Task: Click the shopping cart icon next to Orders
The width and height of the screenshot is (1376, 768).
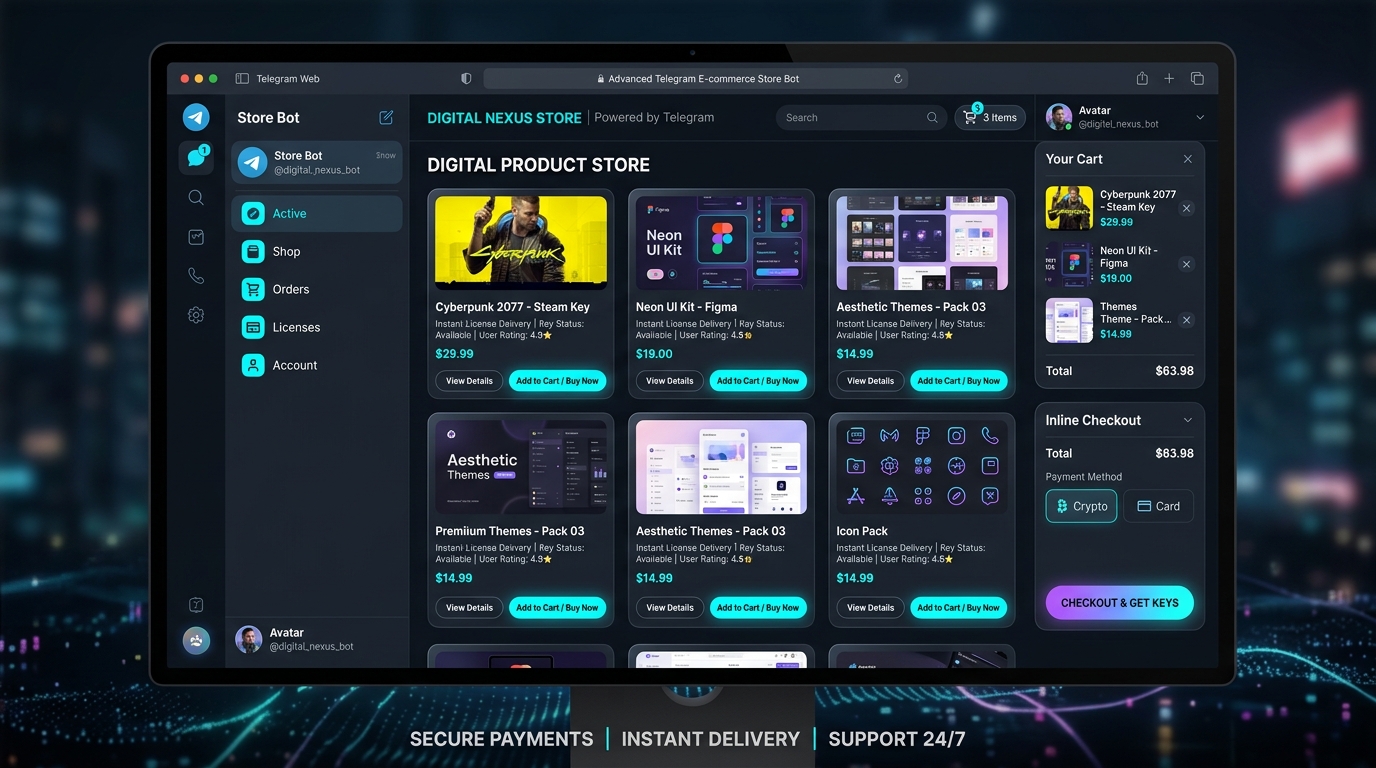Action: click(x=253, y=289)
